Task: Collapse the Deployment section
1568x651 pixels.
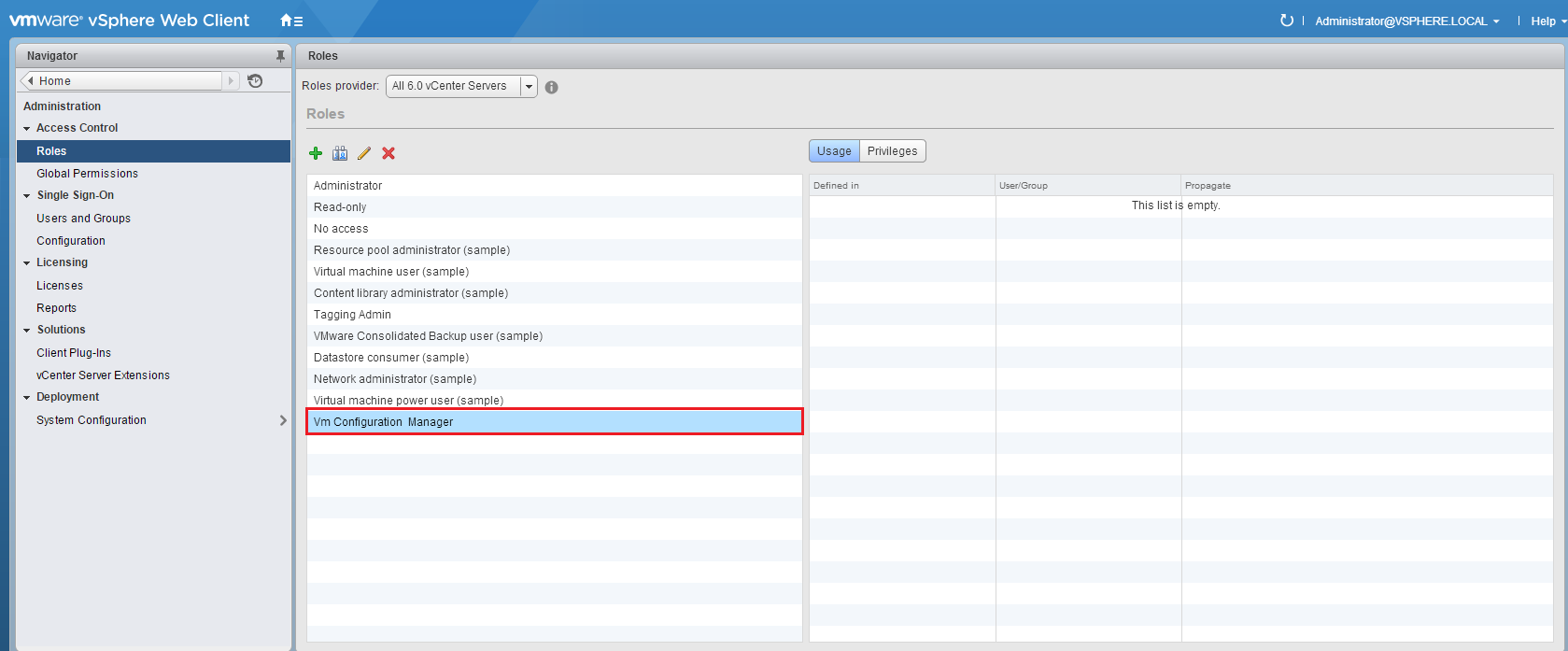Action: click(27, 398)
